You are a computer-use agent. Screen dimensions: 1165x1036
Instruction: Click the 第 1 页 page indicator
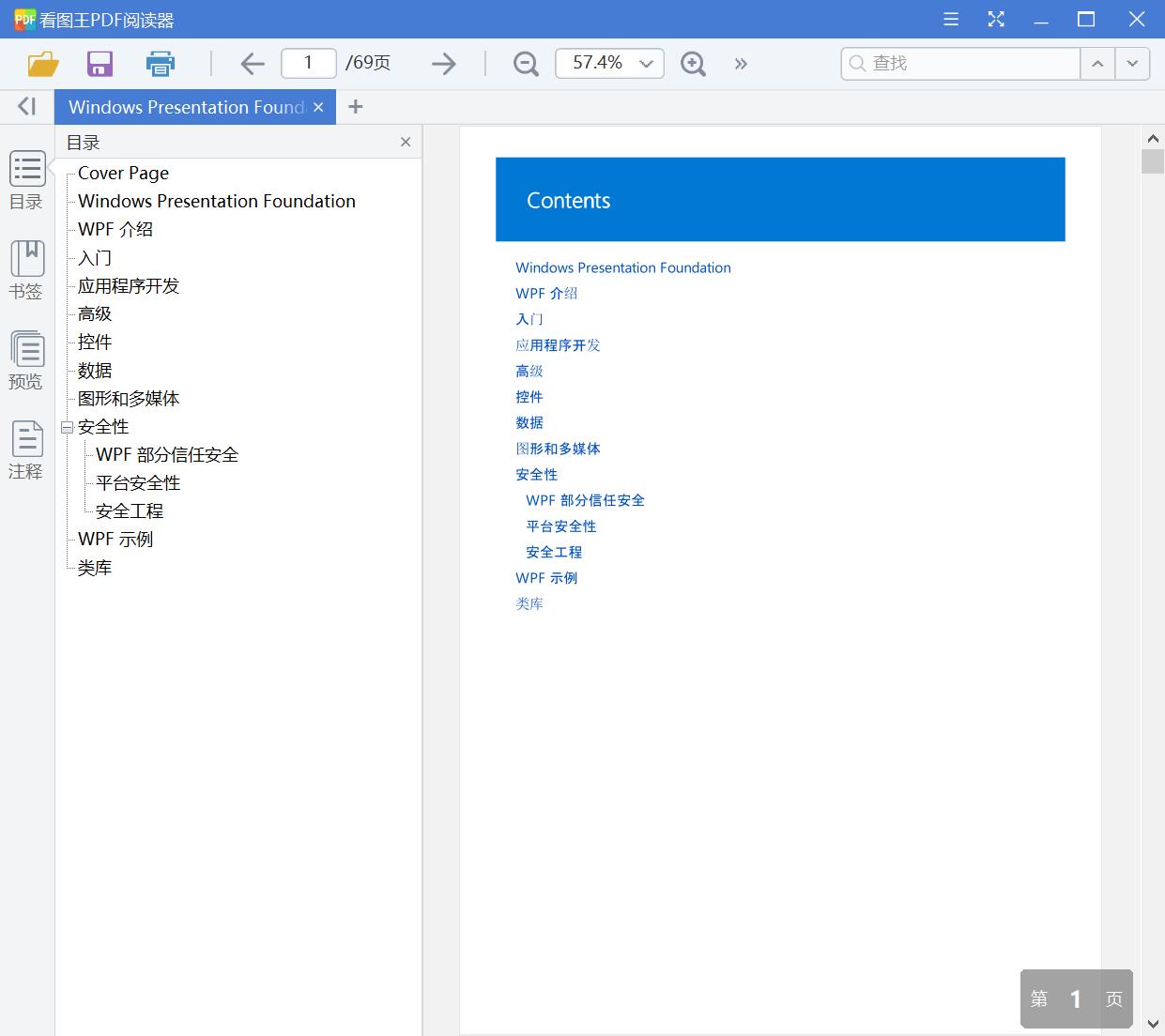pos(1077,998)
